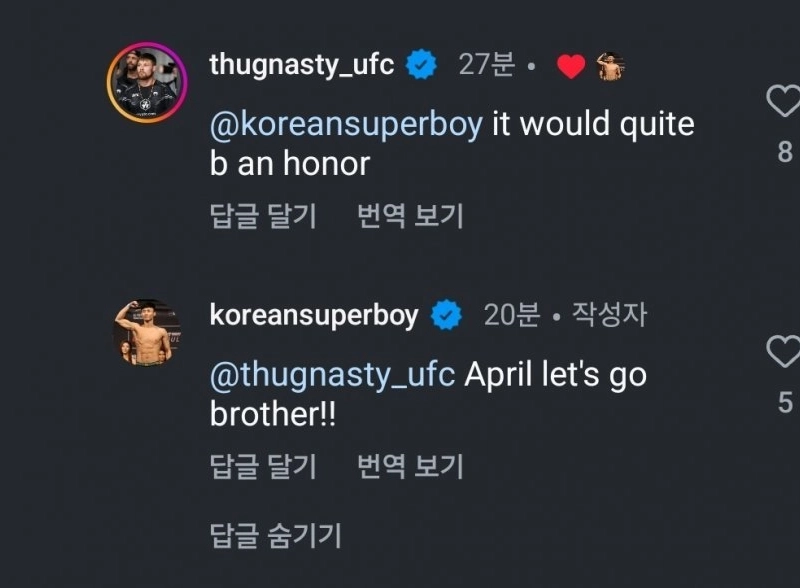Open the thugnasty_ufc username link
The image size is (800, 588).
301,66
